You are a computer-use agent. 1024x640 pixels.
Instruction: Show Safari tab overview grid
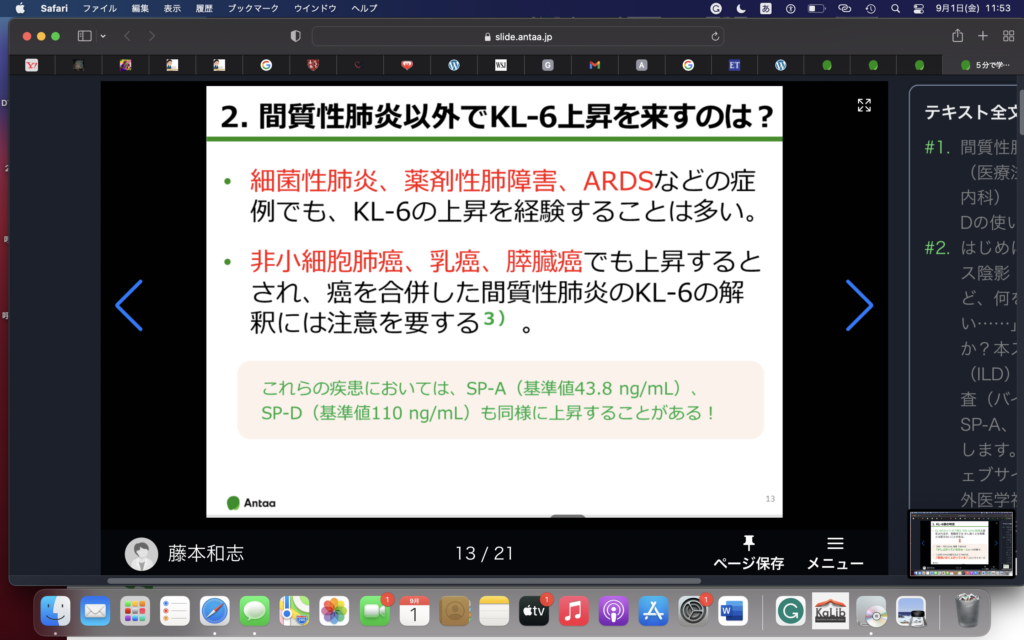pos(1007,36)
